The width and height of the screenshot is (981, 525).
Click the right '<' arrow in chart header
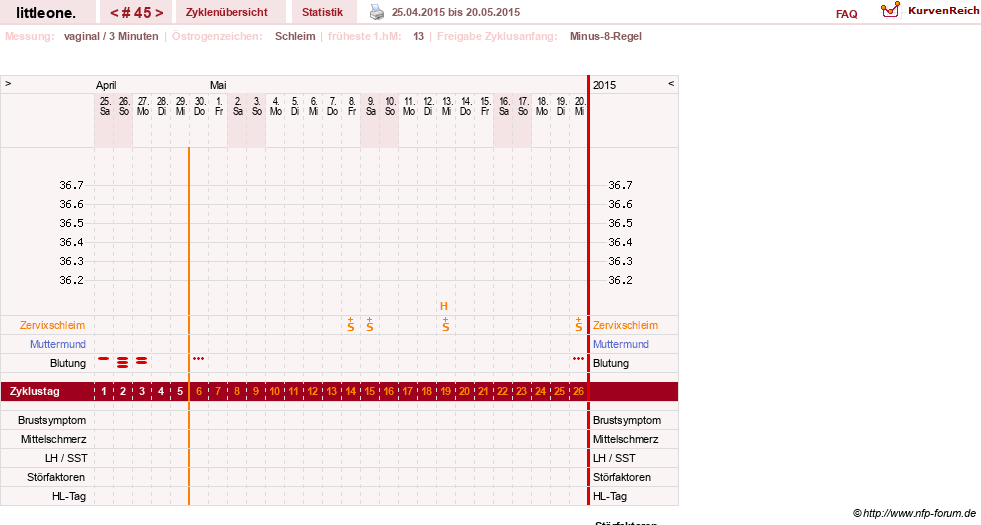tap(671, 83)
